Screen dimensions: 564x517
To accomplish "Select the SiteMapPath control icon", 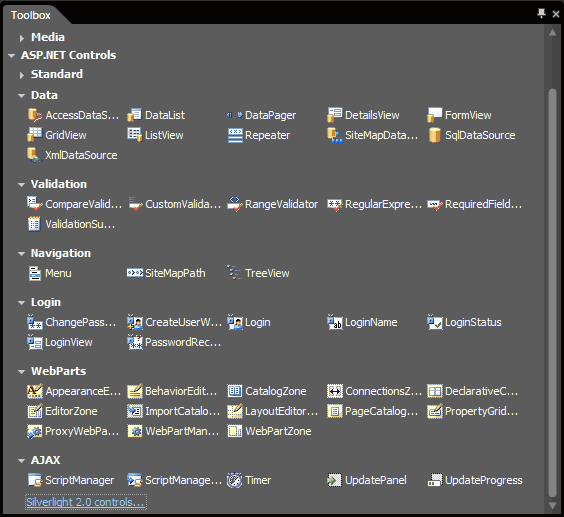I will 135,273.
